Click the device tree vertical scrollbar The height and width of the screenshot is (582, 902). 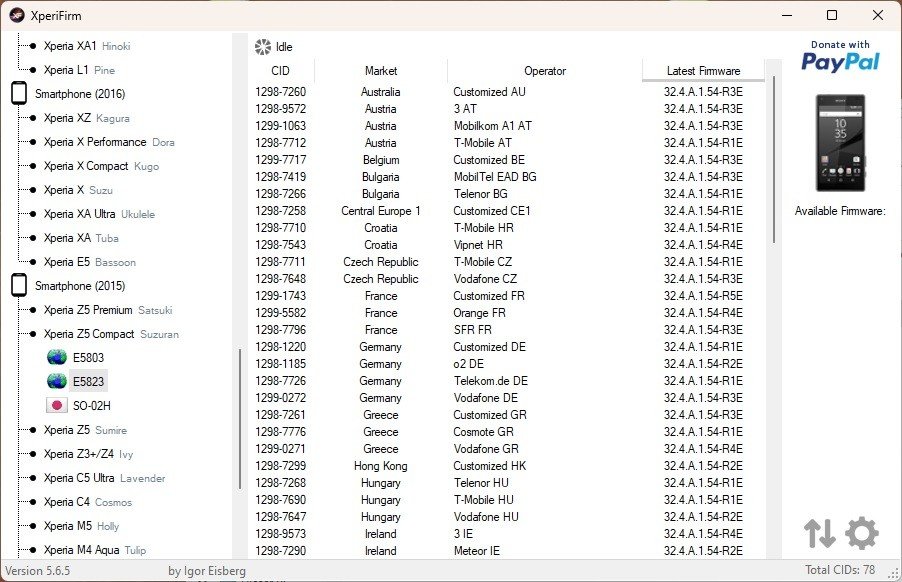tap(239, 418)
